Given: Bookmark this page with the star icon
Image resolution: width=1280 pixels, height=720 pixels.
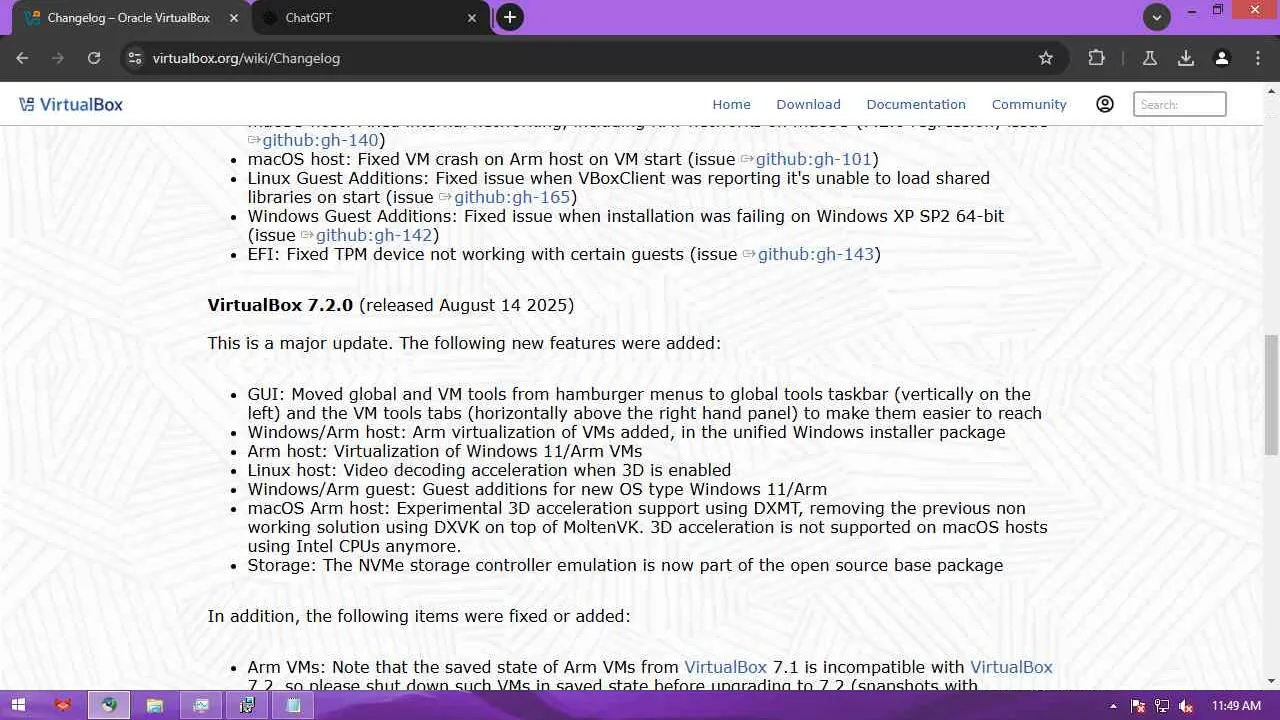Looking at the screenshot, I should tap(1046, 58).
